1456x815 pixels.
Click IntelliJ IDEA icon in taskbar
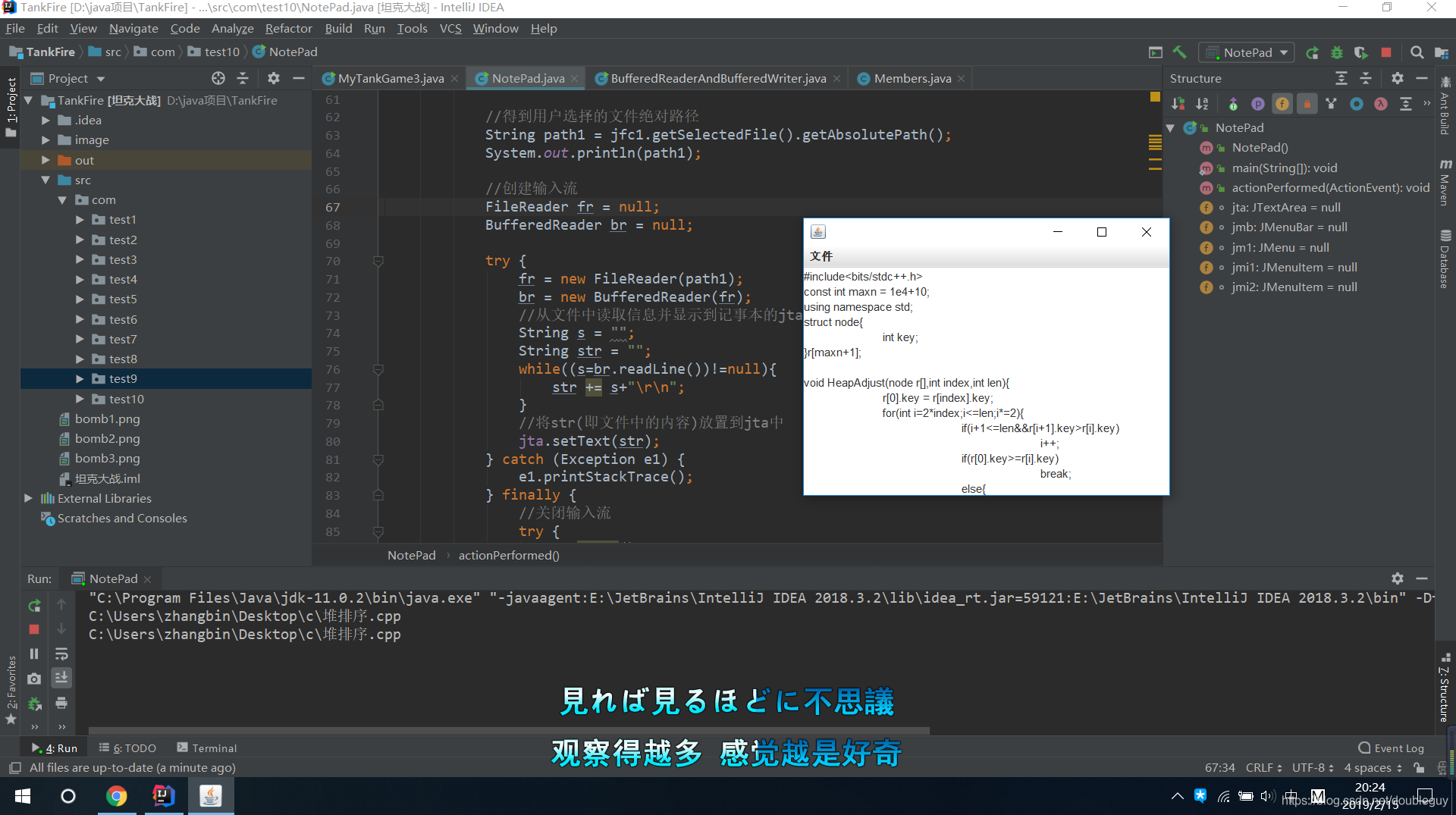[163, 796]
